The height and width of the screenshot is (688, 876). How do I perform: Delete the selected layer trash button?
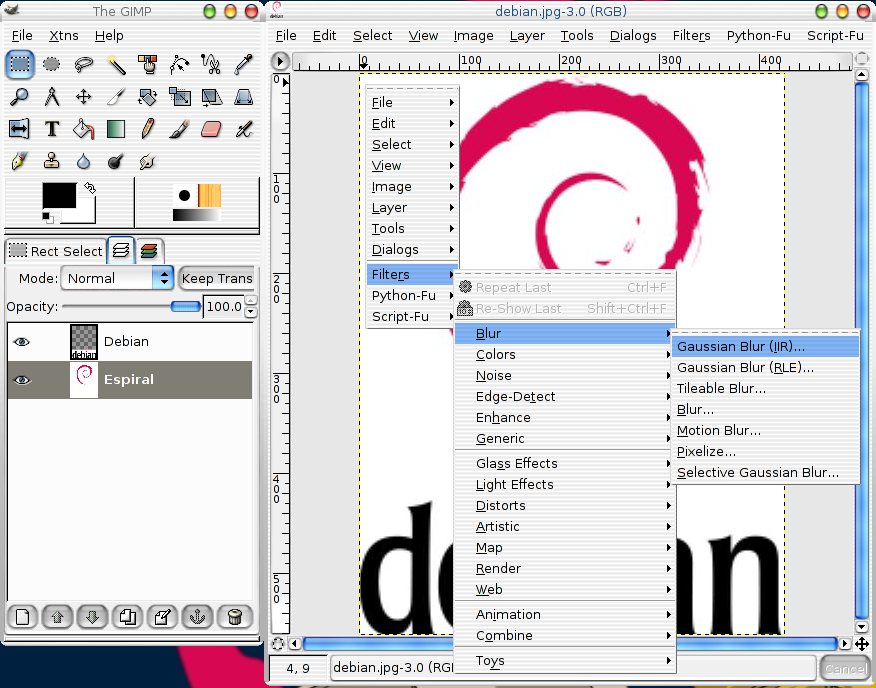pos(235,617)
